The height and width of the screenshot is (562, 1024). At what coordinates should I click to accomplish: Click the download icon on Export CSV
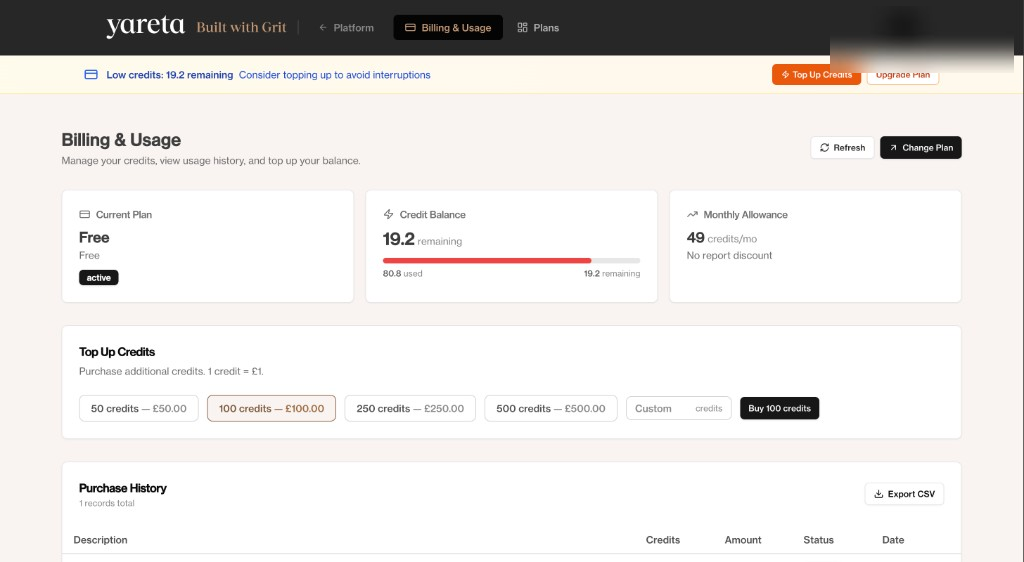tap(878, 494)
